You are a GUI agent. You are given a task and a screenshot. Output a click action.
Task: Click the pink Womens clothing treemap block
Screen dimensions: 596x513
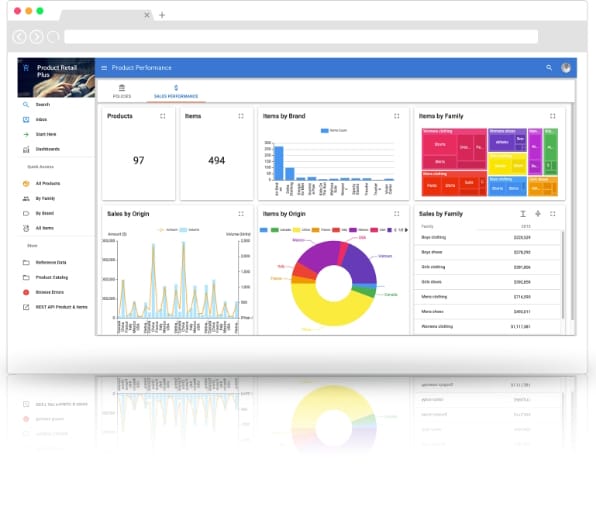[454, 149]
